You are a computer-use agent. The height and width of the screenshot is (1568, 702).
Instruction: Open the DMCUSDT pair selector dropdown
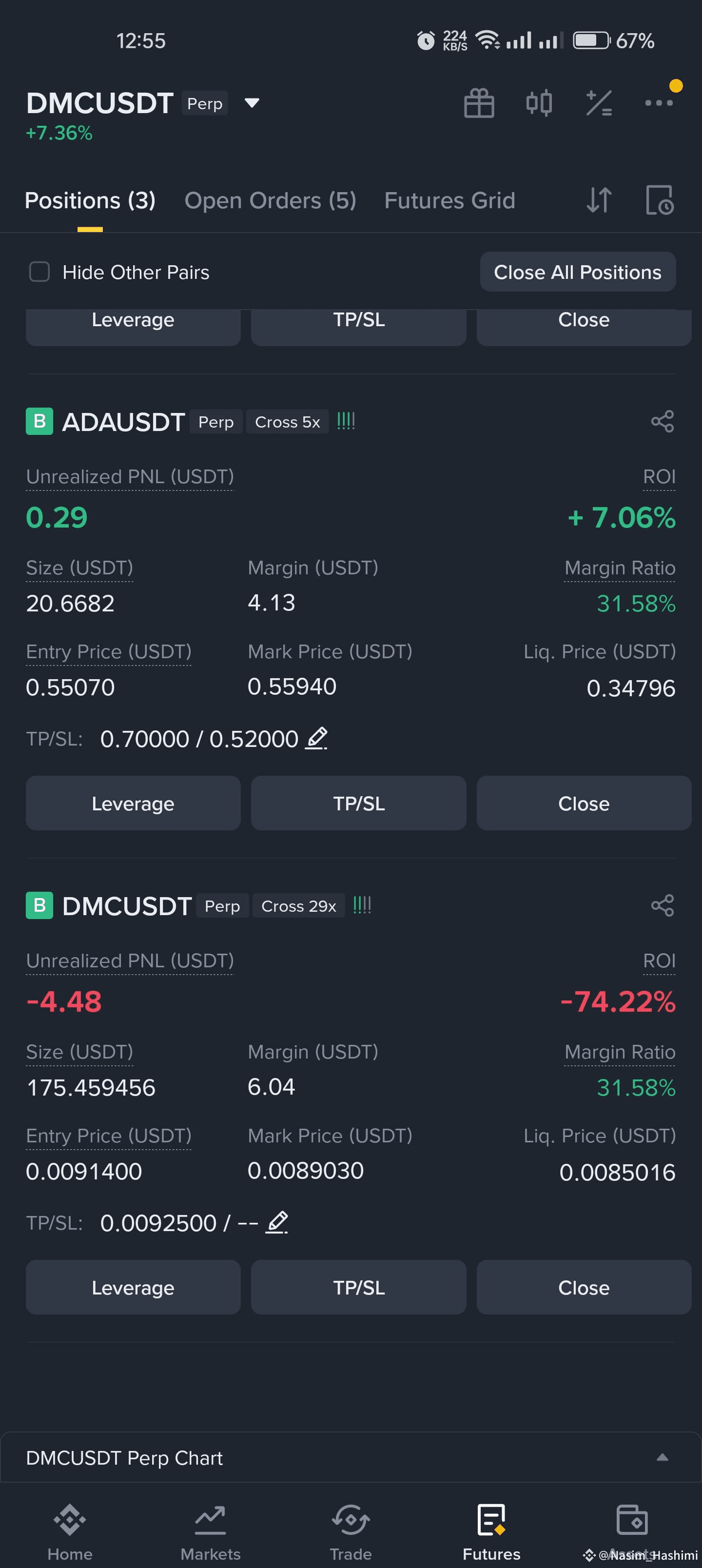(252, 103)
